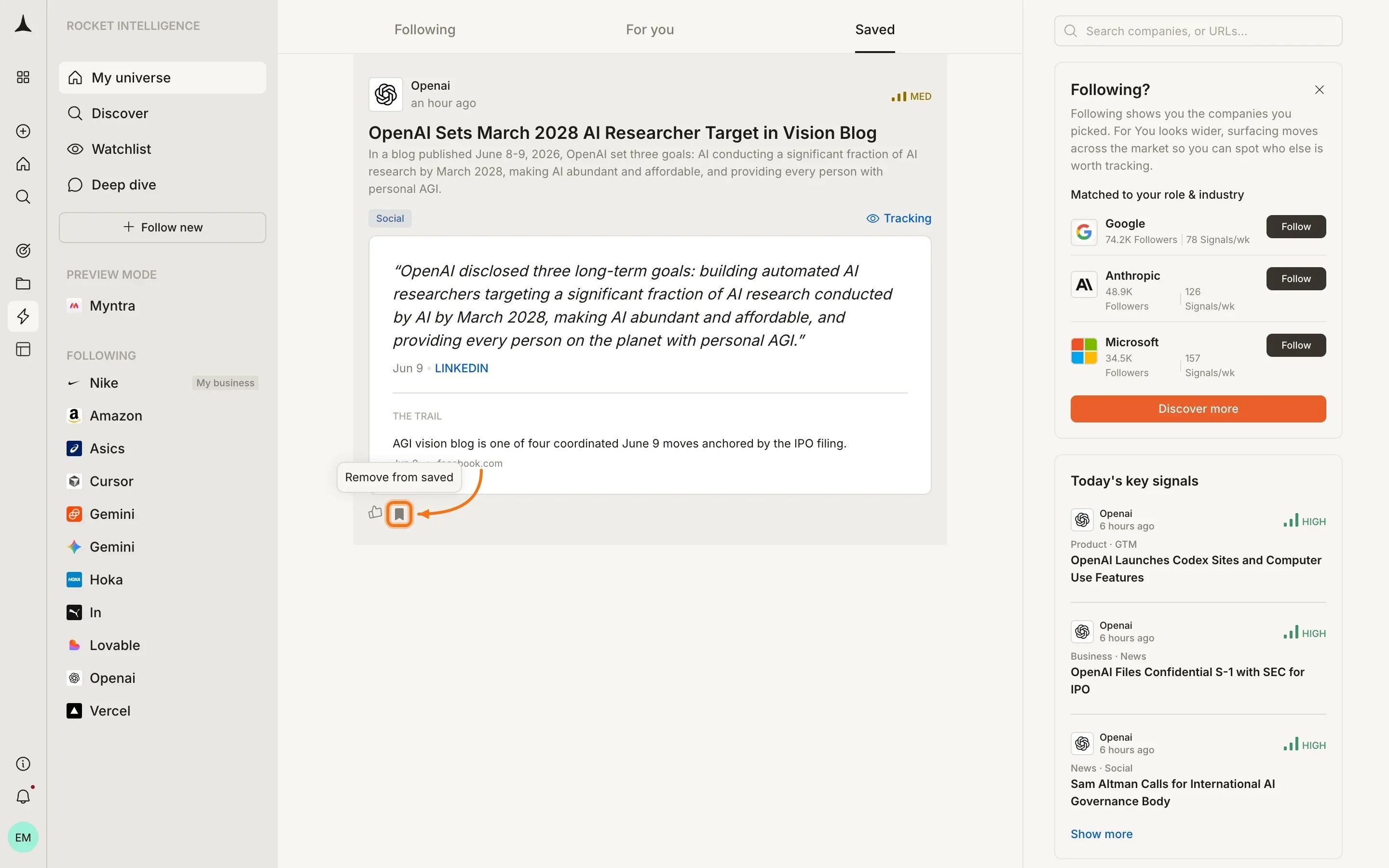1389x868 pixels.
Task: Select Asics in Following list
Action: (x=163, y=448)
